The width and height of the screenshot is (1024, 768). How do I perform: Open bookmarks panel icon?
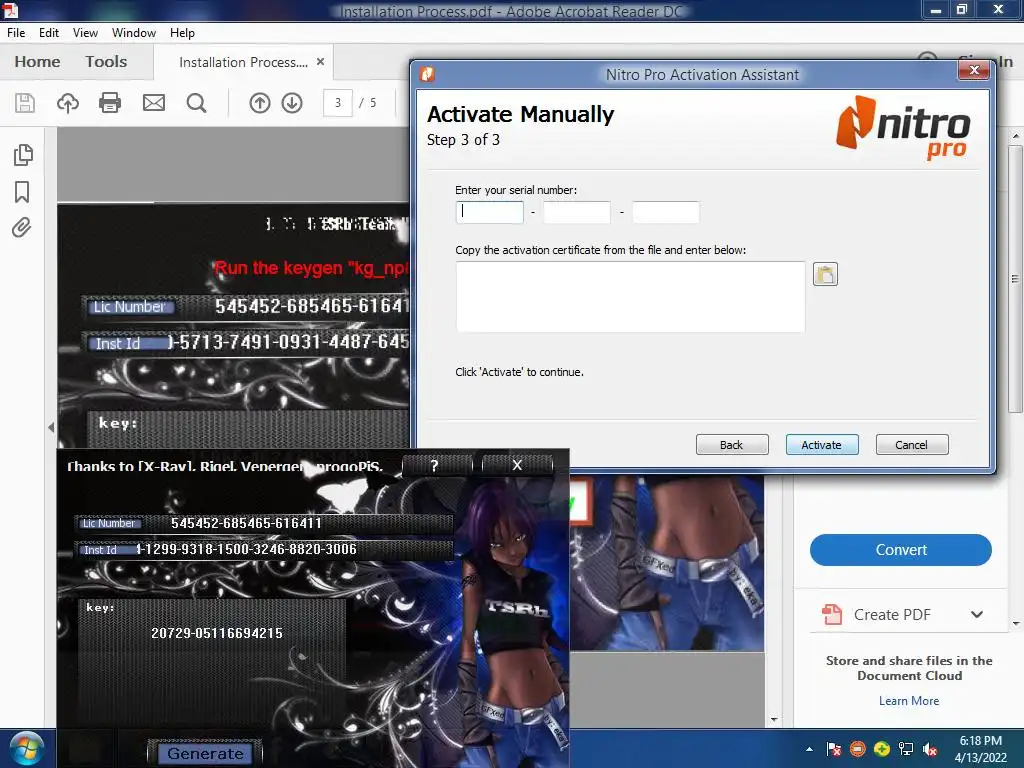point(22,191)
